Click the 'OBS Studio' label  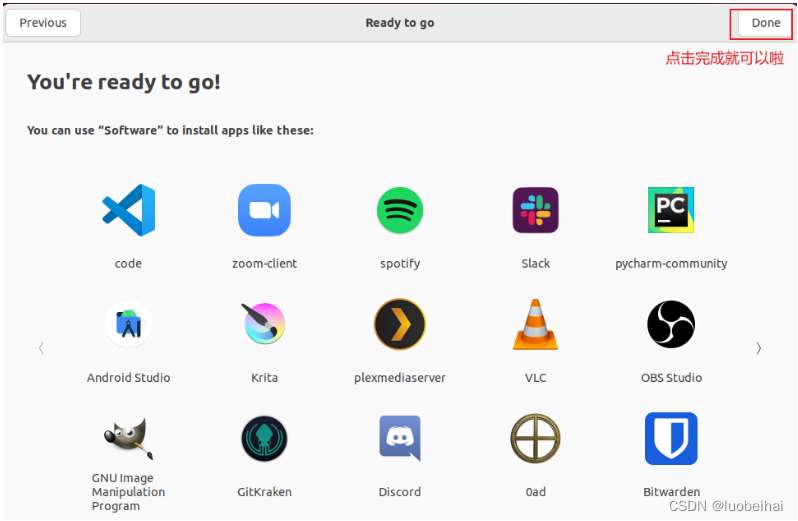point(671,378)
